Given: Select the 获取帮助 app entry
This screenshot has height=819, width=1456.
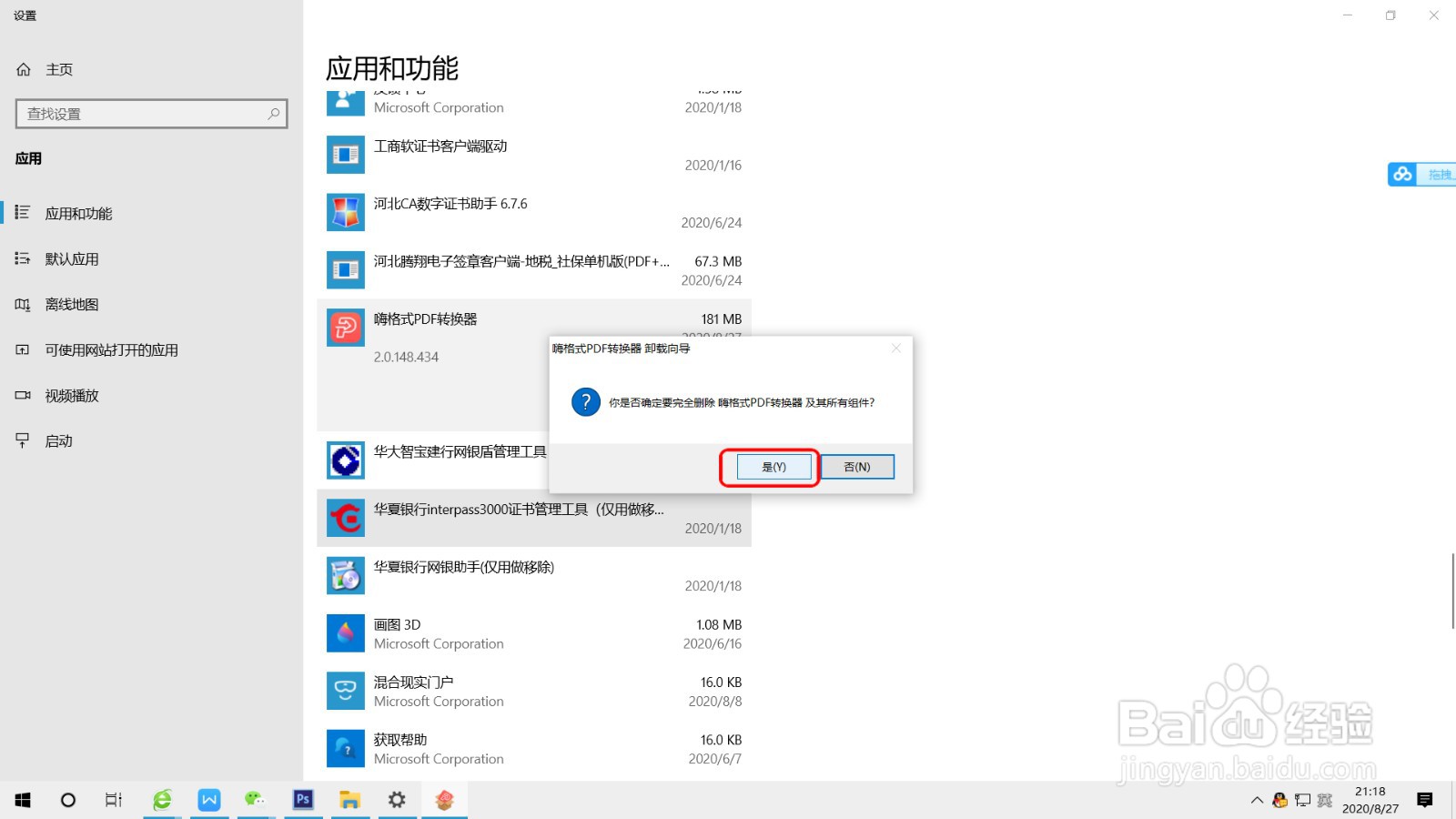Looking at the screenshot, I should [x=534, y=749].
